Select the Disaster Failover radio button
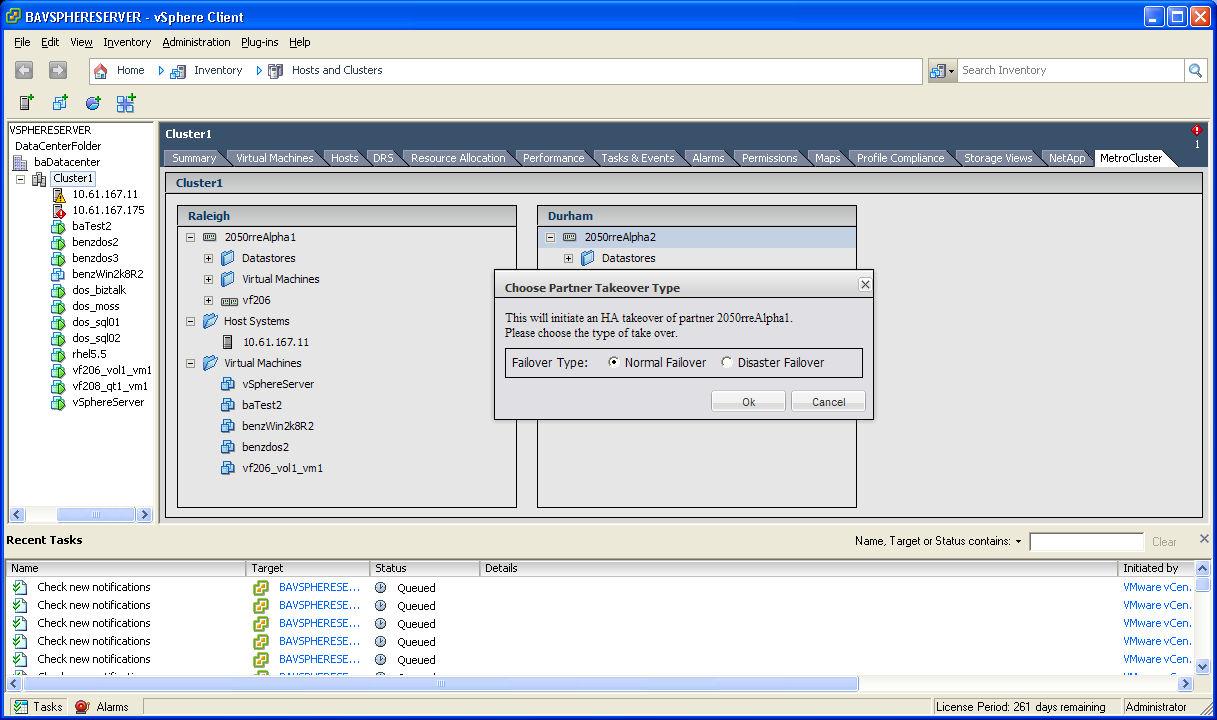This screenshot has width=1217, height=720. point(727,363)
